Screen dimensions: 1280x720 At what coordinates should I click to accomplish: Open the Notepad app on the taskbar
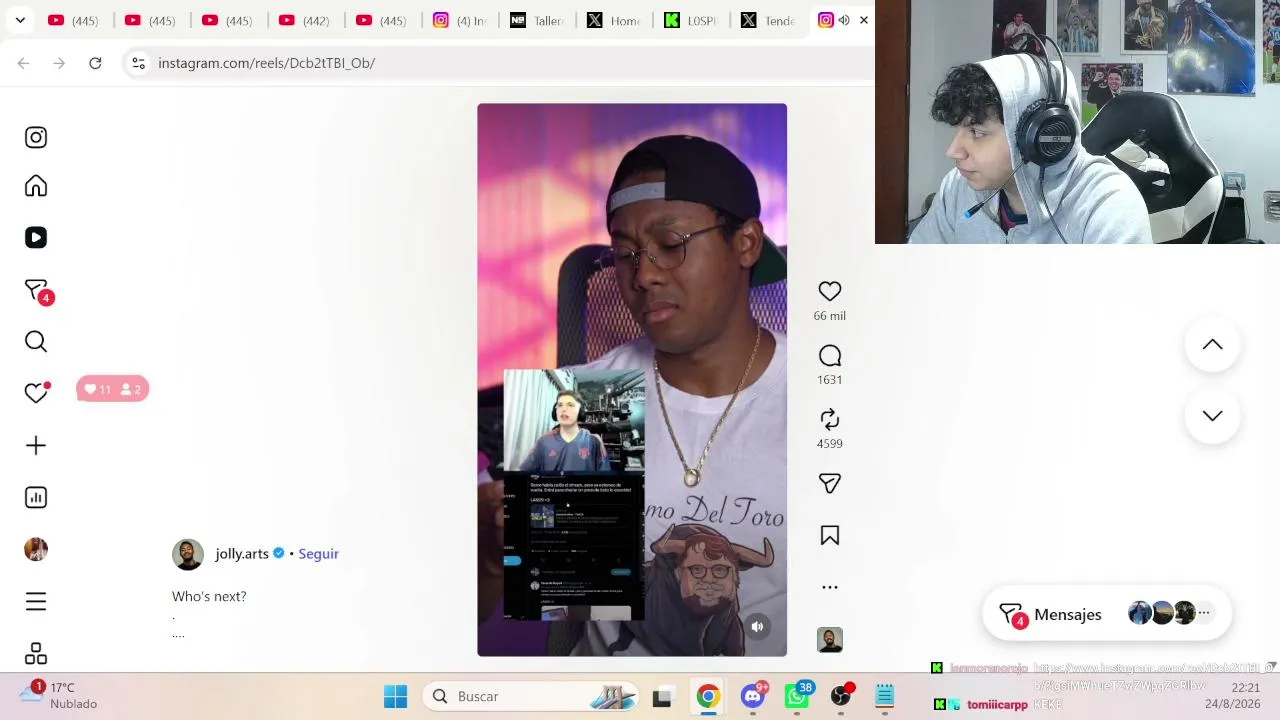tap(885, 696)
